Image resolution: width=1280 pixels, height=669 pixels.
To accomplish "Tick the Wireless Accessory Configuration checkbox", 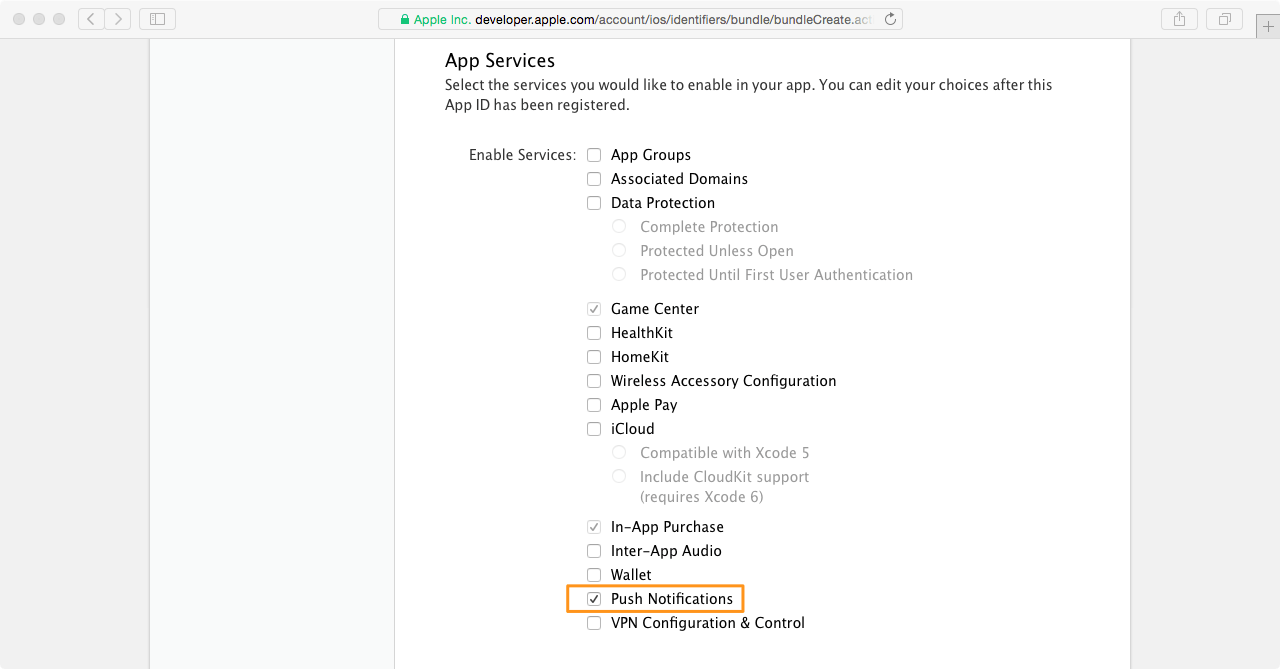I will 594,381.
